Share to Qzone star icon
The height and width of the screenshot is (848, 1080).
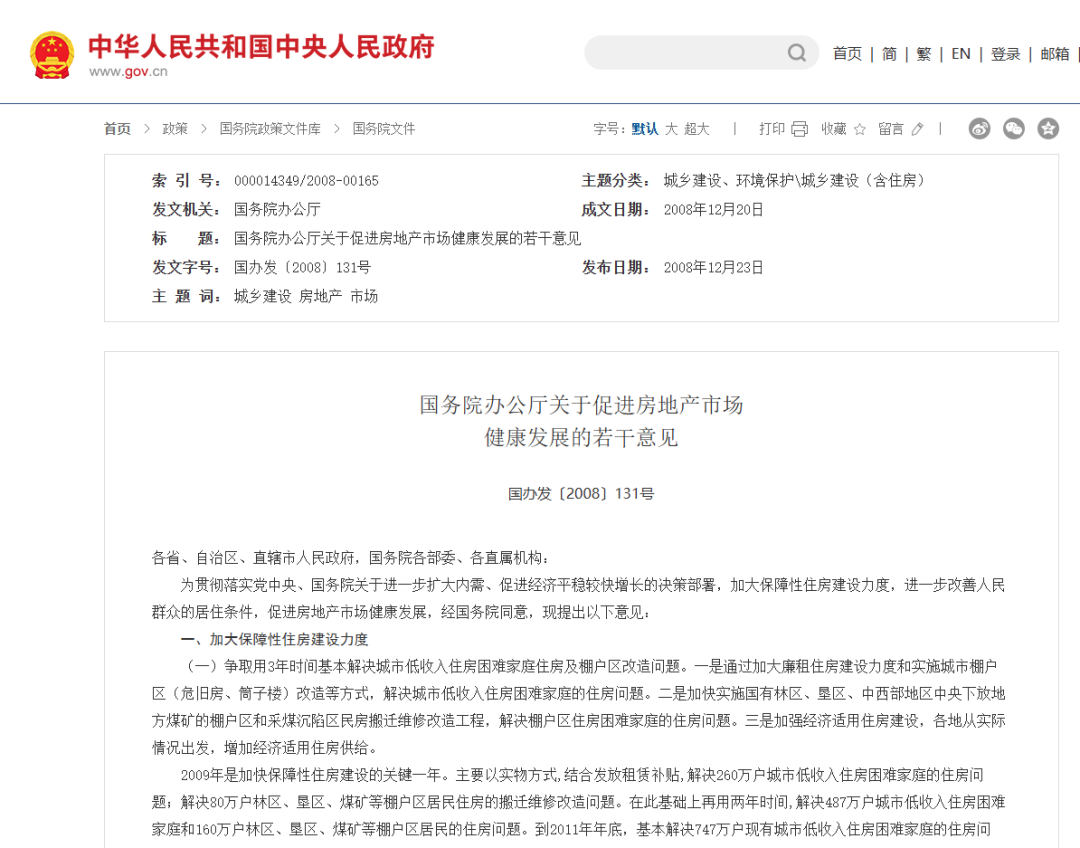pos(1048,128)
